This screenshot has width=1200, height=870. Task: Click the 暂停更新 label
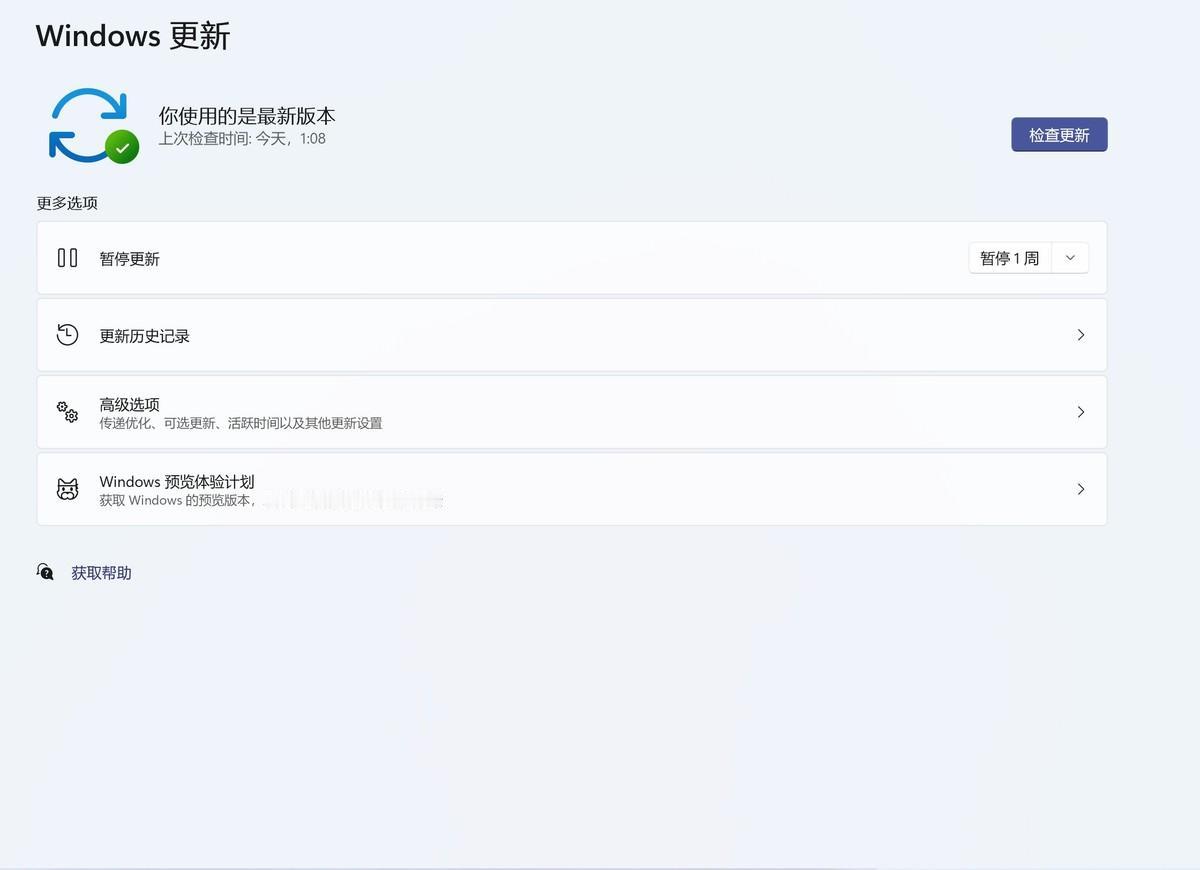coord(129,259)
